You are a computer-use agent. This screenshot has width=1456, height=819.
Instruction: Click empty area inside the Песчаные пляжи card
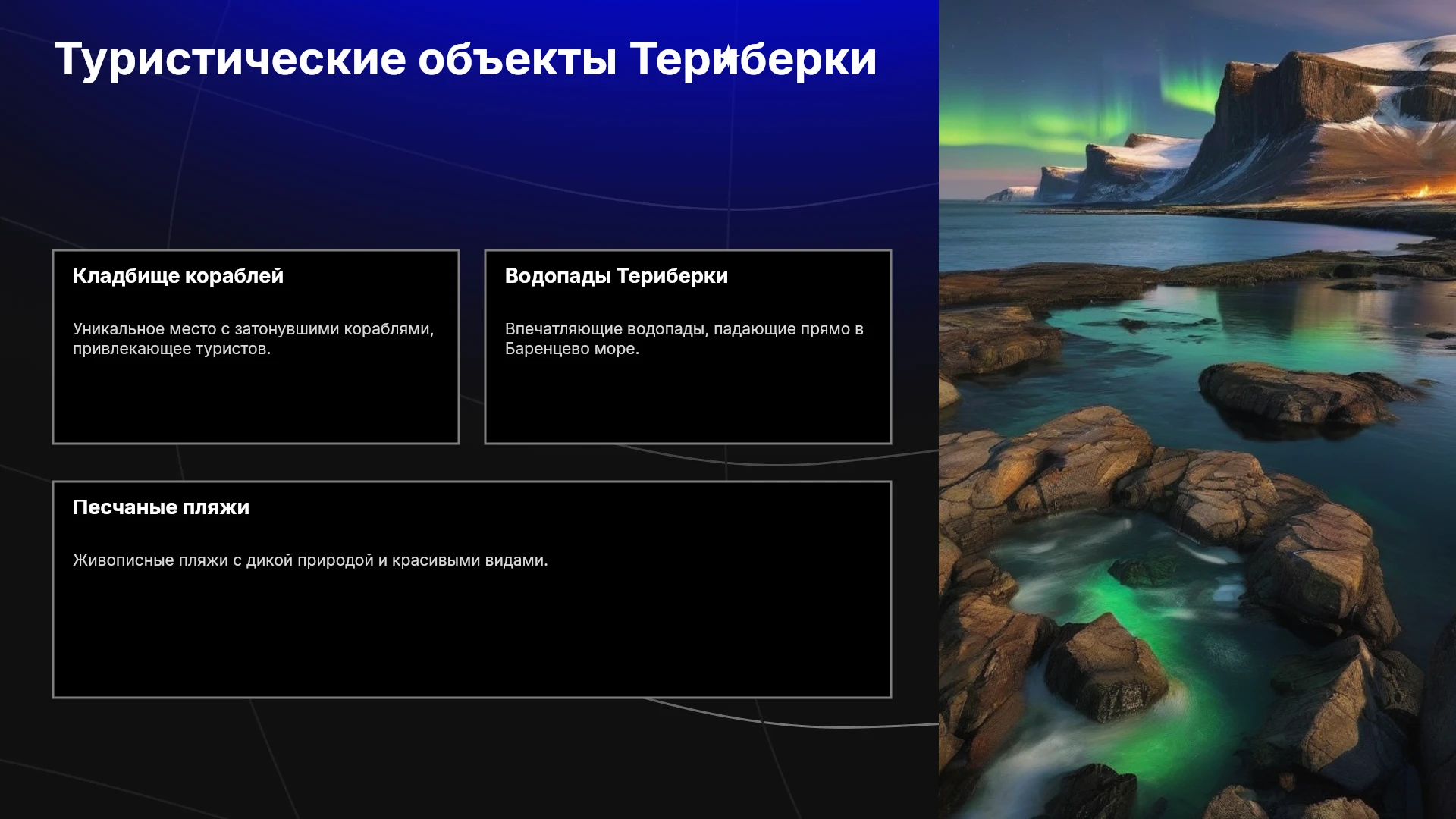472,637
